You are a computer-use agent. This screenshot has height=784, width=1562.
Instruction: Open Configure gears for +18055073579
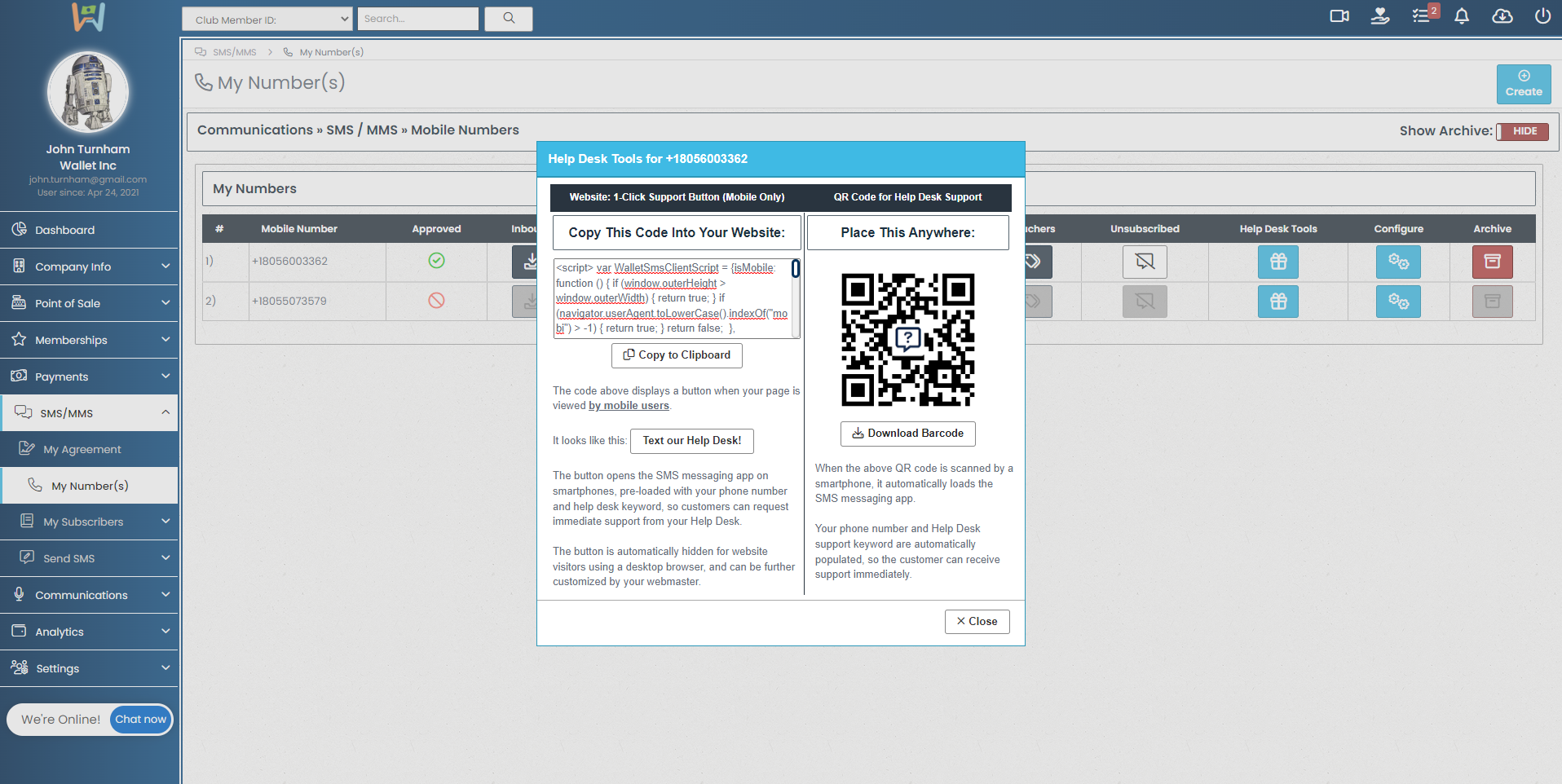click(x=1398, y=302)
